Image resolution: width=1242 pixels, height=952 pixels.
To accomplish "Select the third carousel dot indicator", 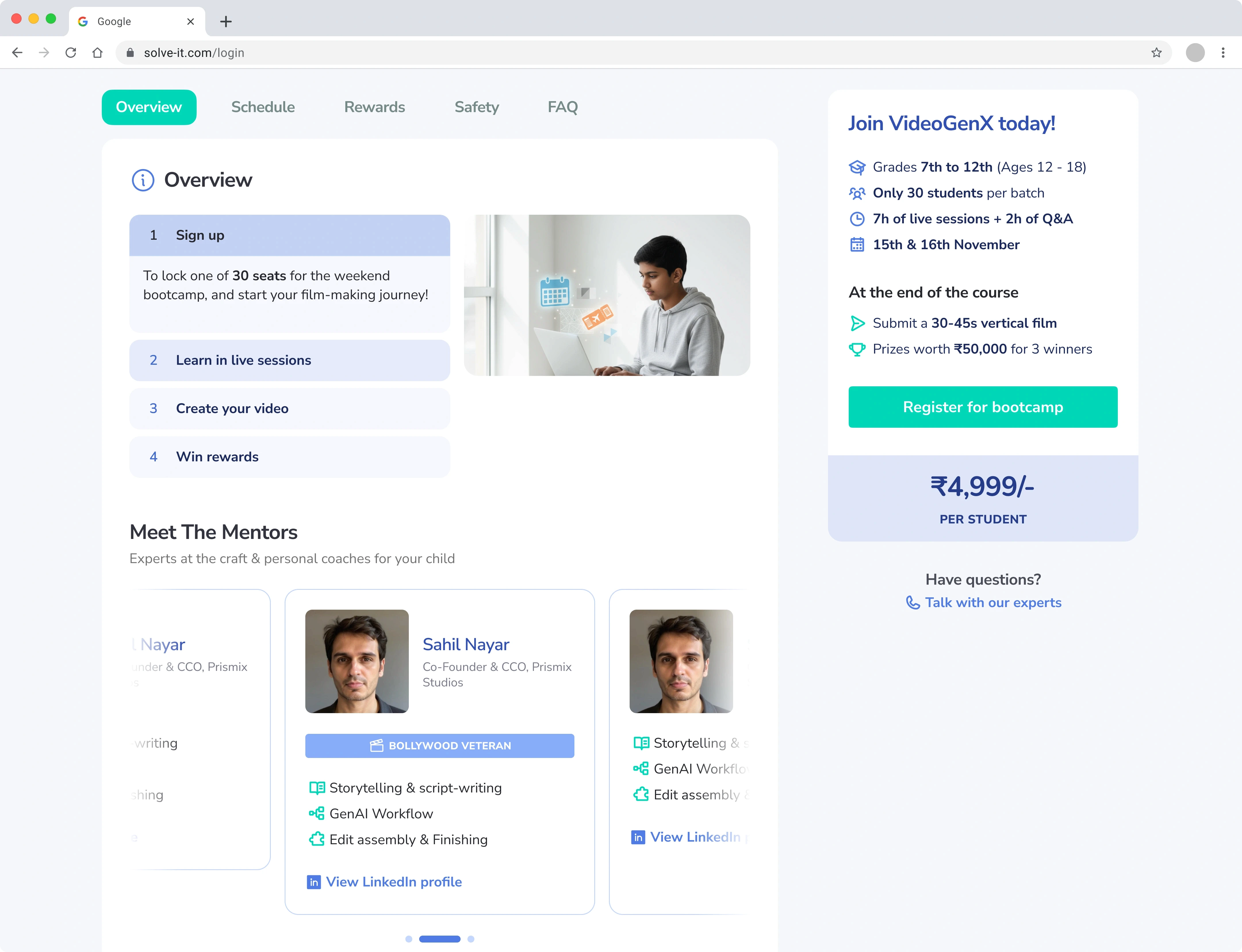I will [x=471, y=939].
